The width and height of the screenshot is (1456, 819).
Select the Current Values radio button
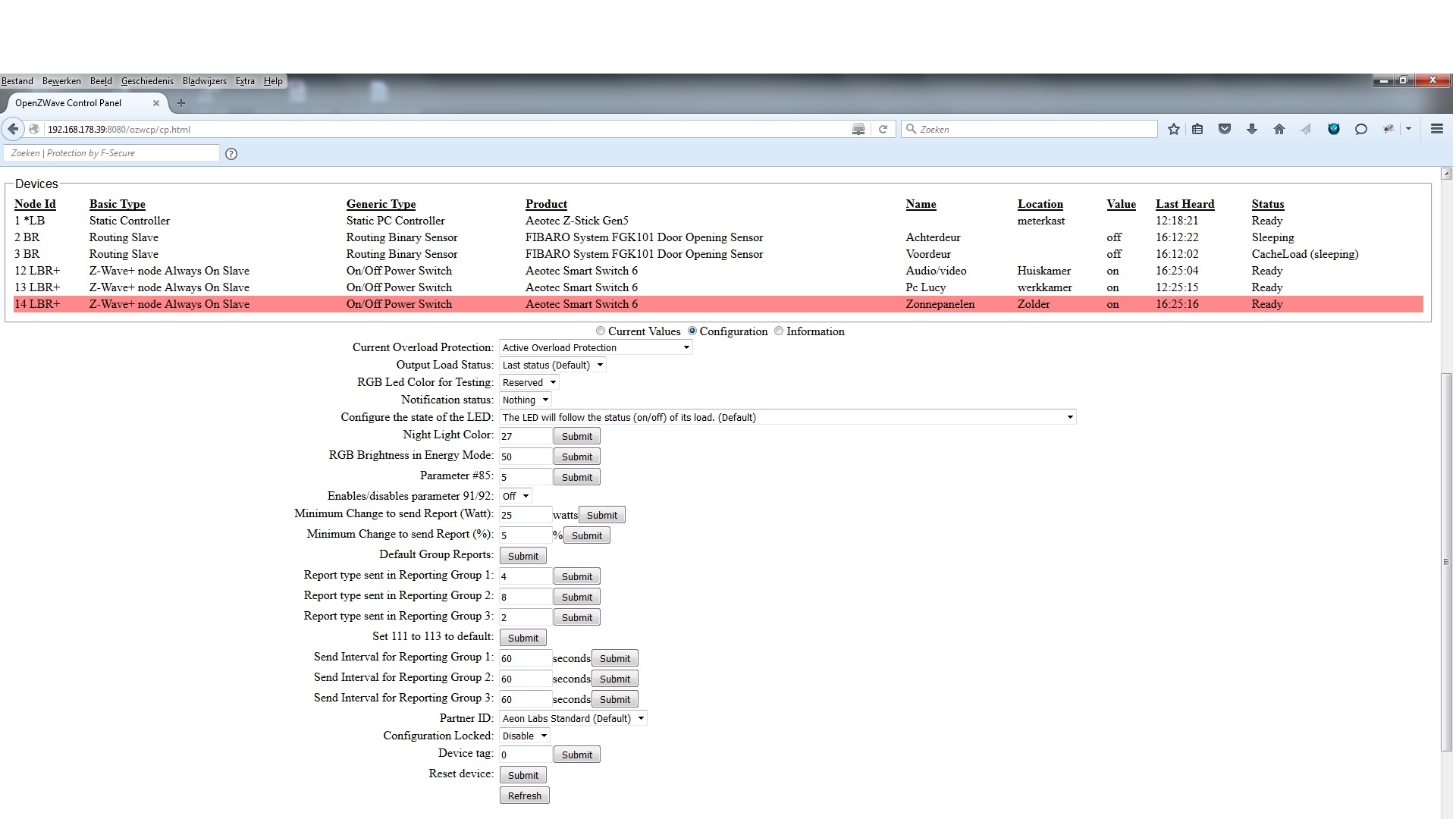tap(601, 331)
